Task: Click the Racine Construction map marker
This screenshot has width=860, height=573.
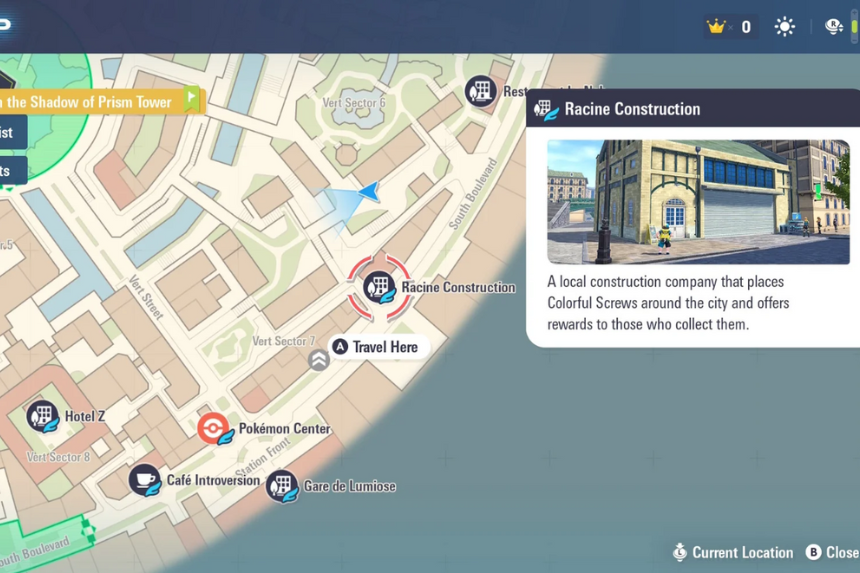Action: click(379, 287)
